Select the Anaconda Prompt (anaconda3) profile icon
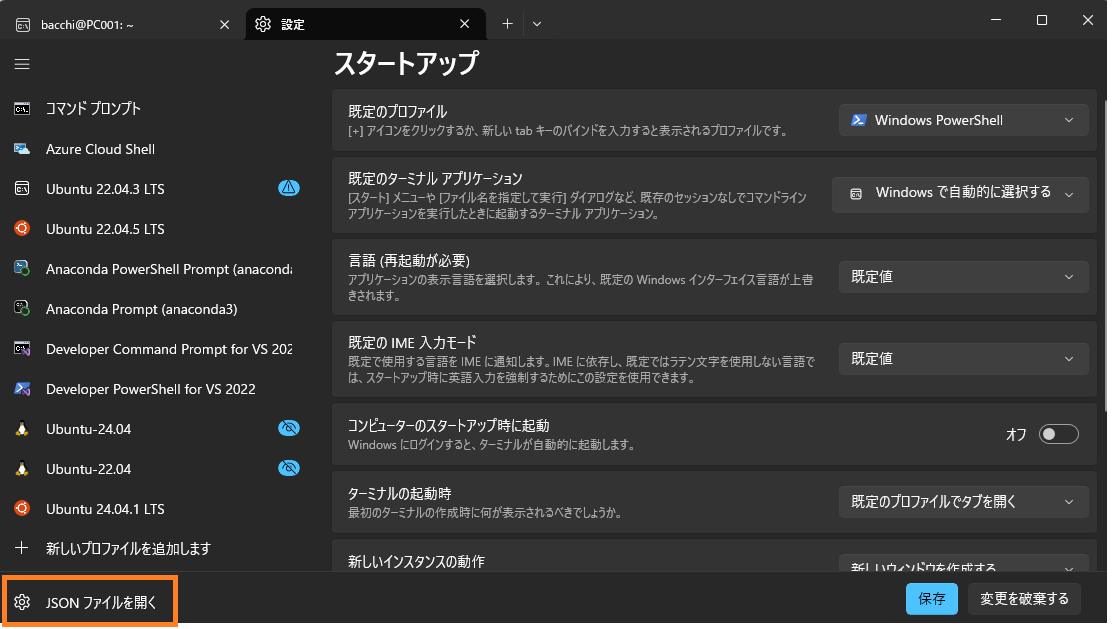Screen dimensions: 1113x629 (x=22, y=309)
